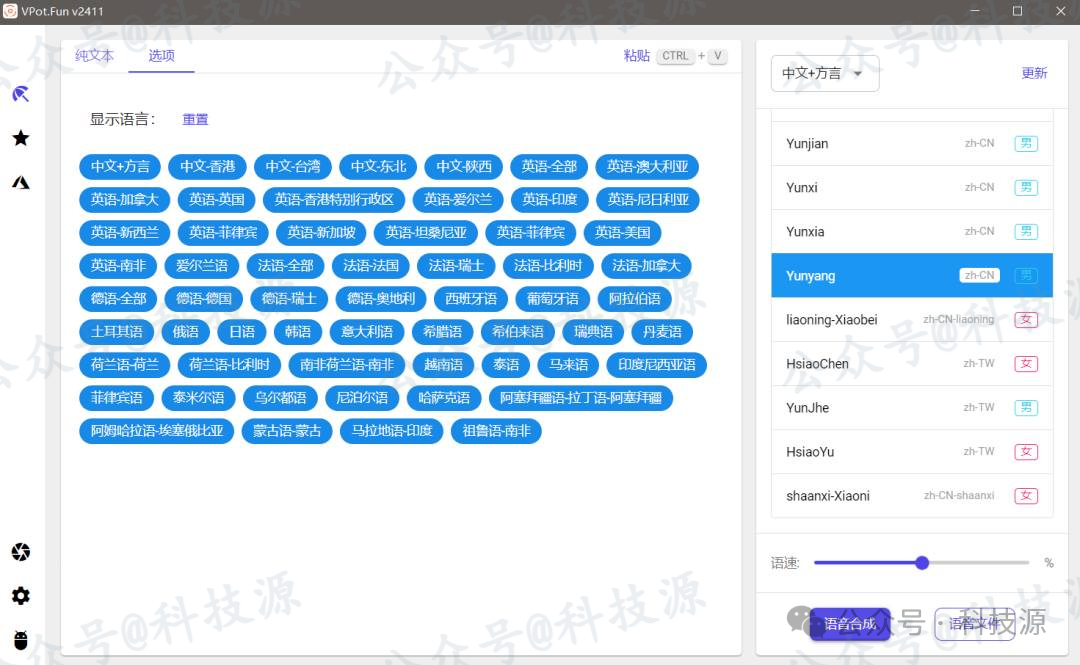Click the VPot.Fun app icon in the title bar
This screenshot has height=665, width=1080.
point(10,11)
